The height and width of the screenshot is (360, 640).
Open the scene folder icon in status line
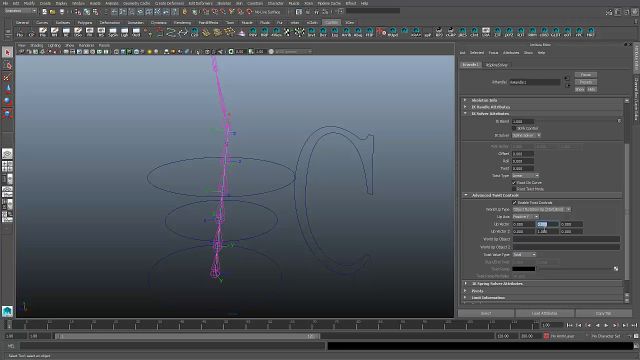pyautogui.click(x=53, y=12)
